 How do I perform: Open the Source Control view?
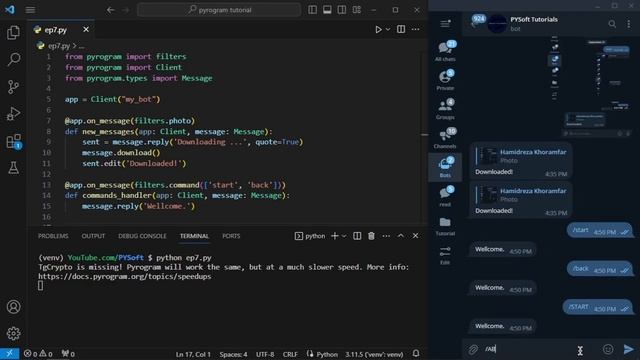coord(13,87)
